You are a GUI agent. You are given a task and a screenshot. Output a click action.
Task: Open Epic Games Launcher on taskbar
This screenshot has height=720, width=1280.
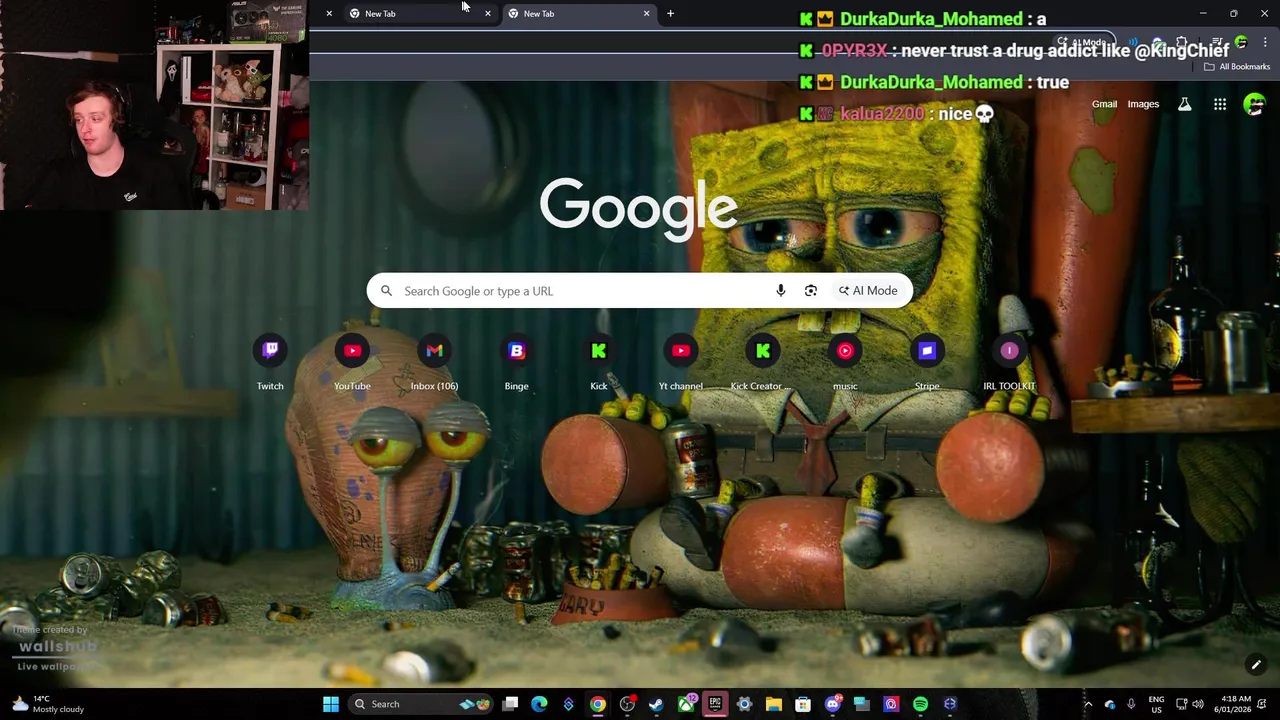(715, 704)
